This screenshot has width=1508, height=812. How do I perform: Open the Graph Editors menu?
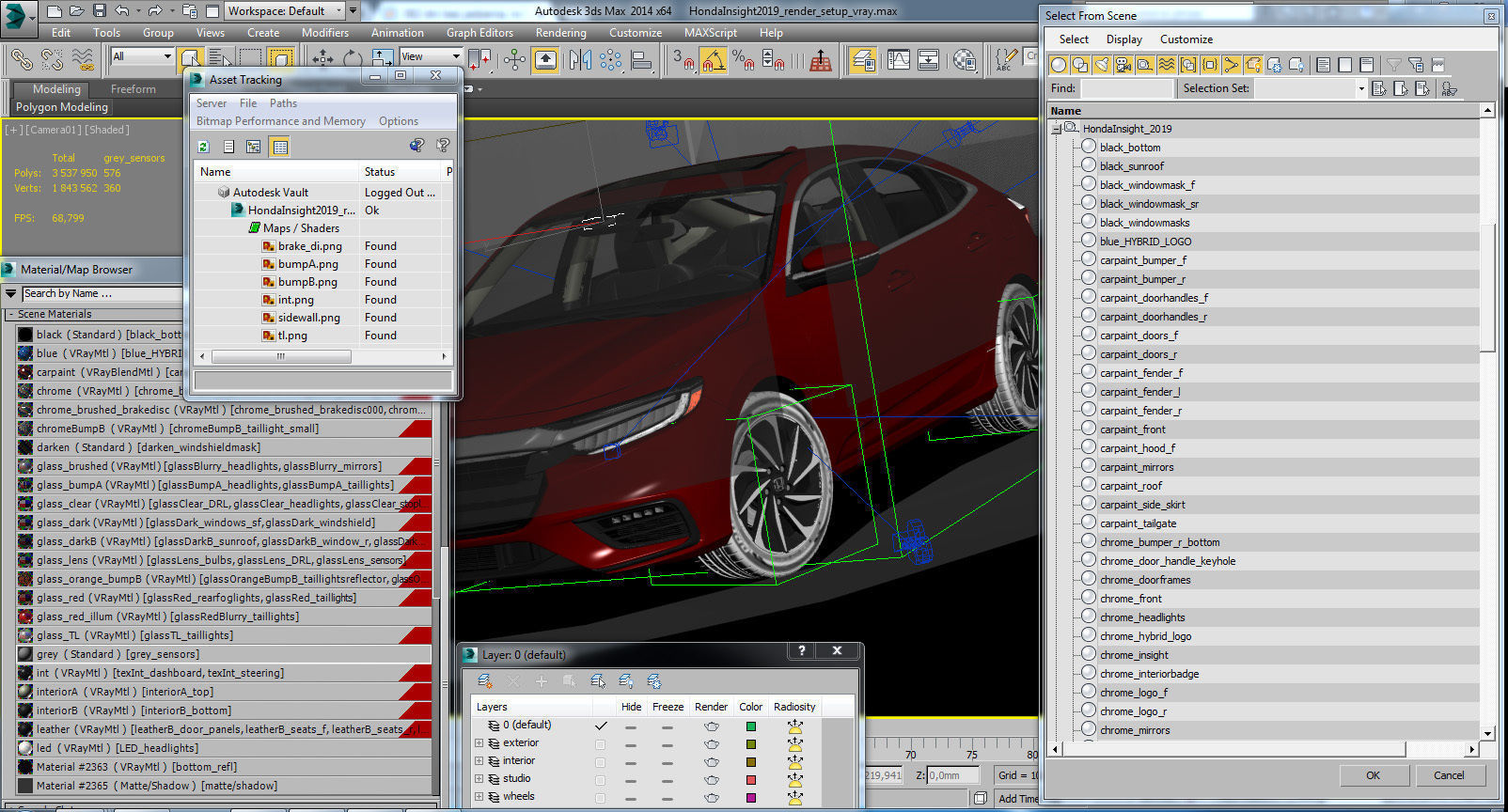[479, 32]
